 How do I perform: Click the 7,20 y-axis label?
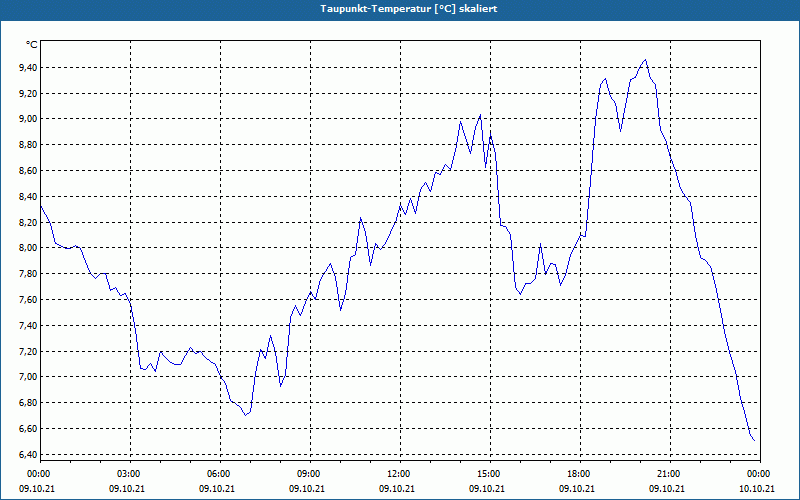[29, 352]
